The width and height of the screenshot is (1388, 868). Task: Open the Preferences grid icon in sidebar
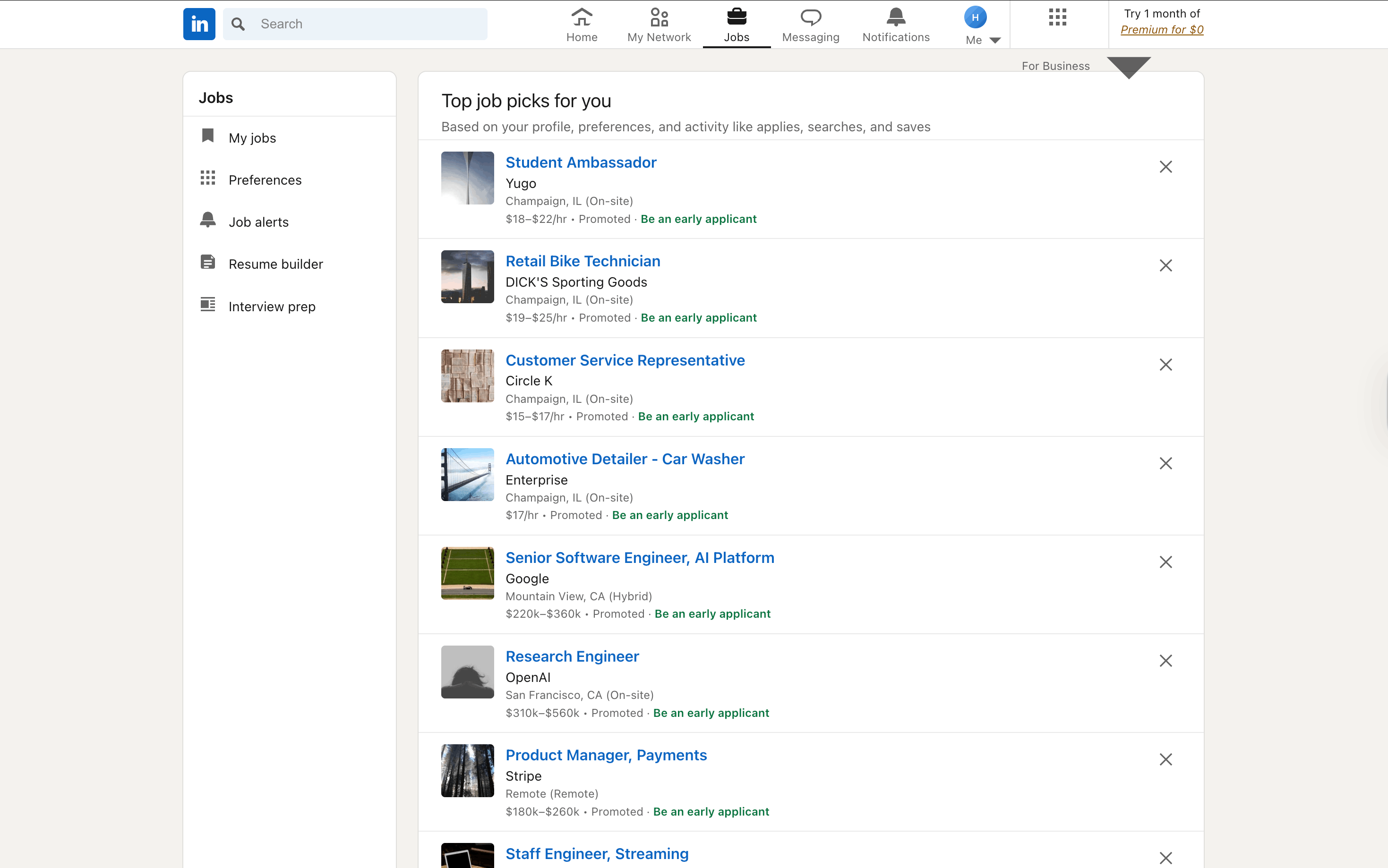click(208, 178)
